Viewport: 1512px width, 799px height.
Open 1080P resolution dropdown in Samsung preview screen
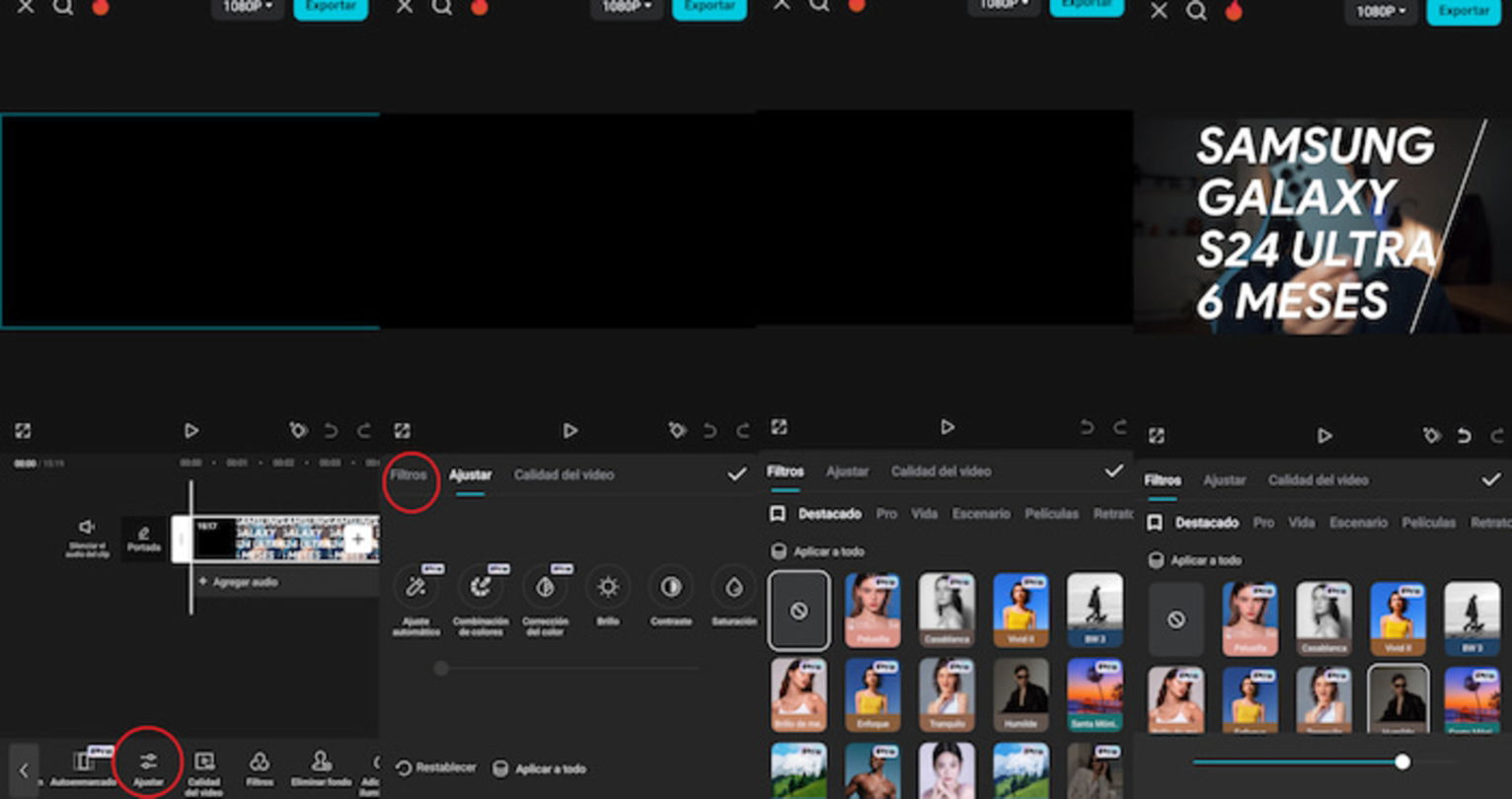pyautogui.click(x=1382, y=12)
